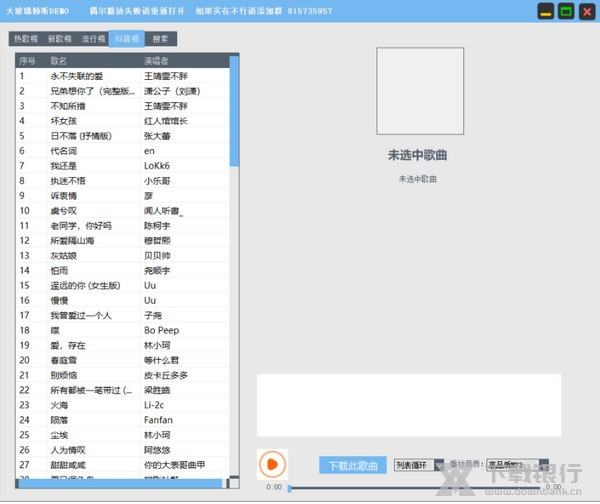Switch to the 热歌榜 tab
600x504 pixels.
[x=25, y=39]
